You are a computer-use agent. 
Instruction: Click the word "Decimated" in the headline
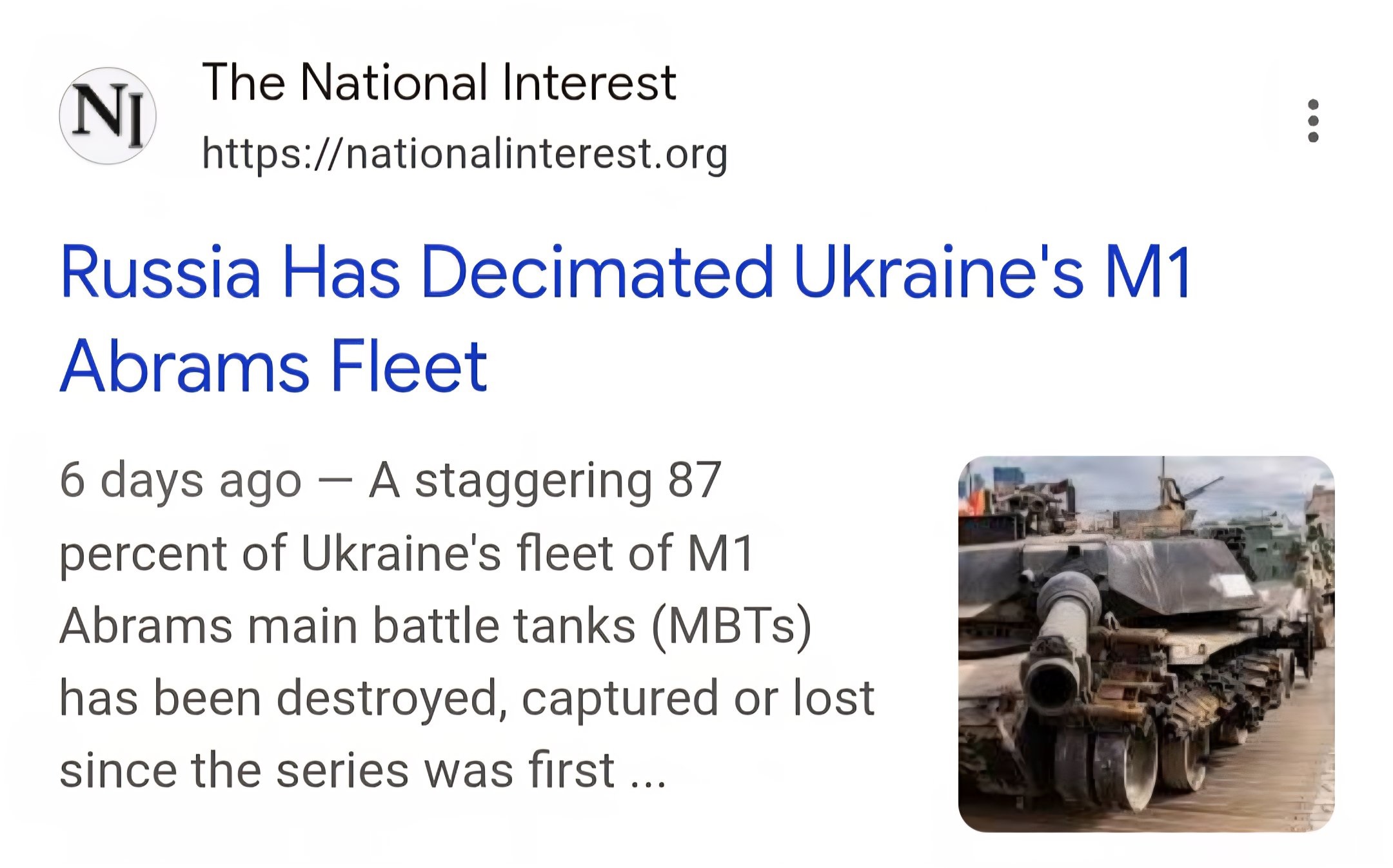[597, 272]
